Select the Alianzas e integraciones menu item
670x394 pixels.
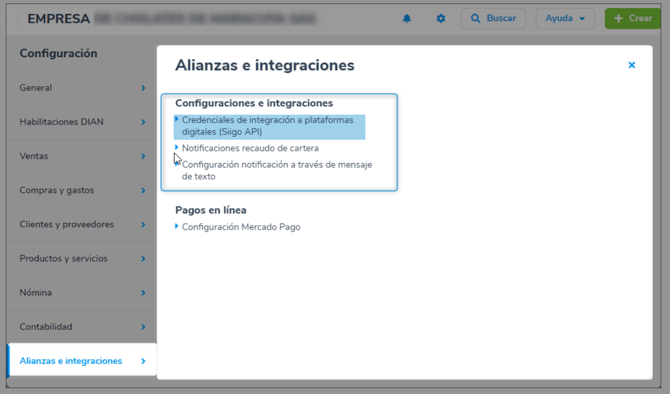[x=82, y=360]
